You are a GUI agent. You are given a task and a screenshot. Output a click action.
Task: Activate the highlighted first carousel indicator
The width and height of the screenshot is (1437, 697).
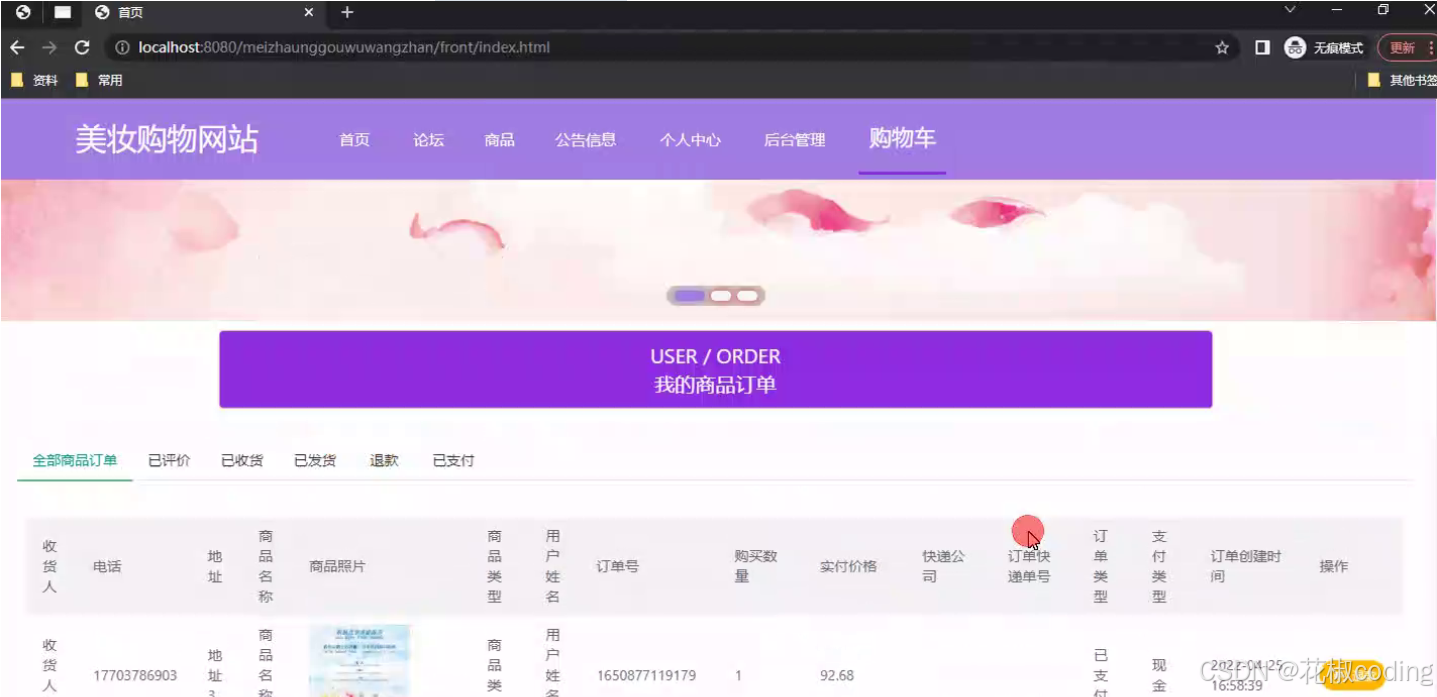tap(688, 295)
